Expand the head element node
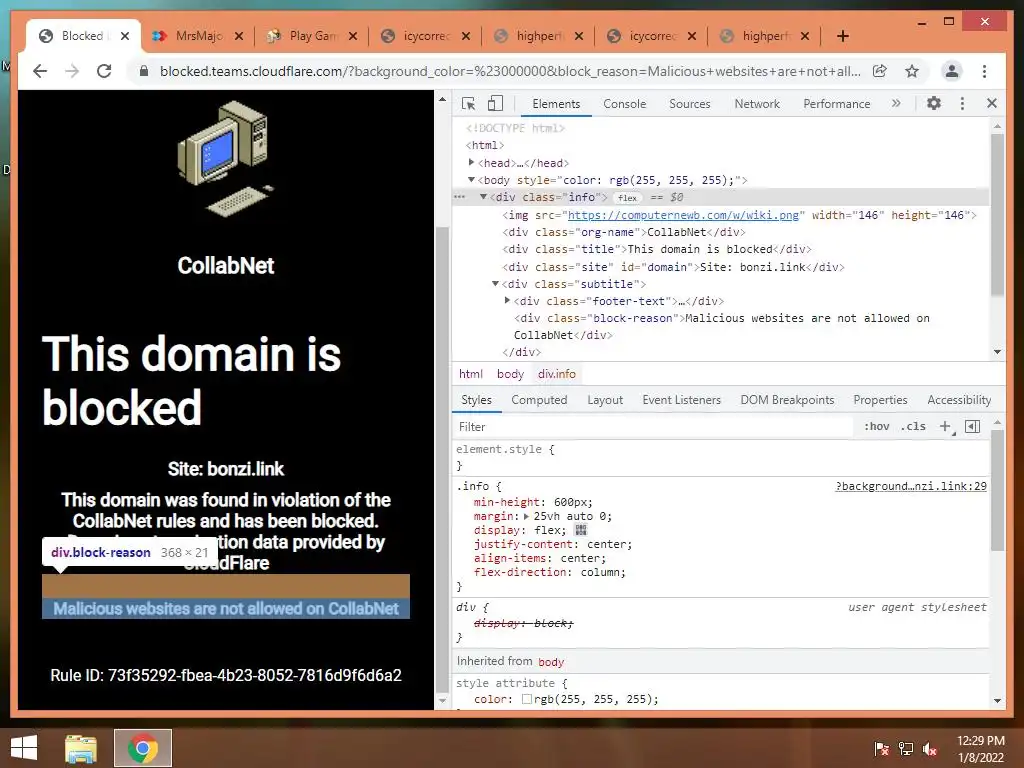The height and width of the screenshot is (768, 1024). [x=472, y=162]
